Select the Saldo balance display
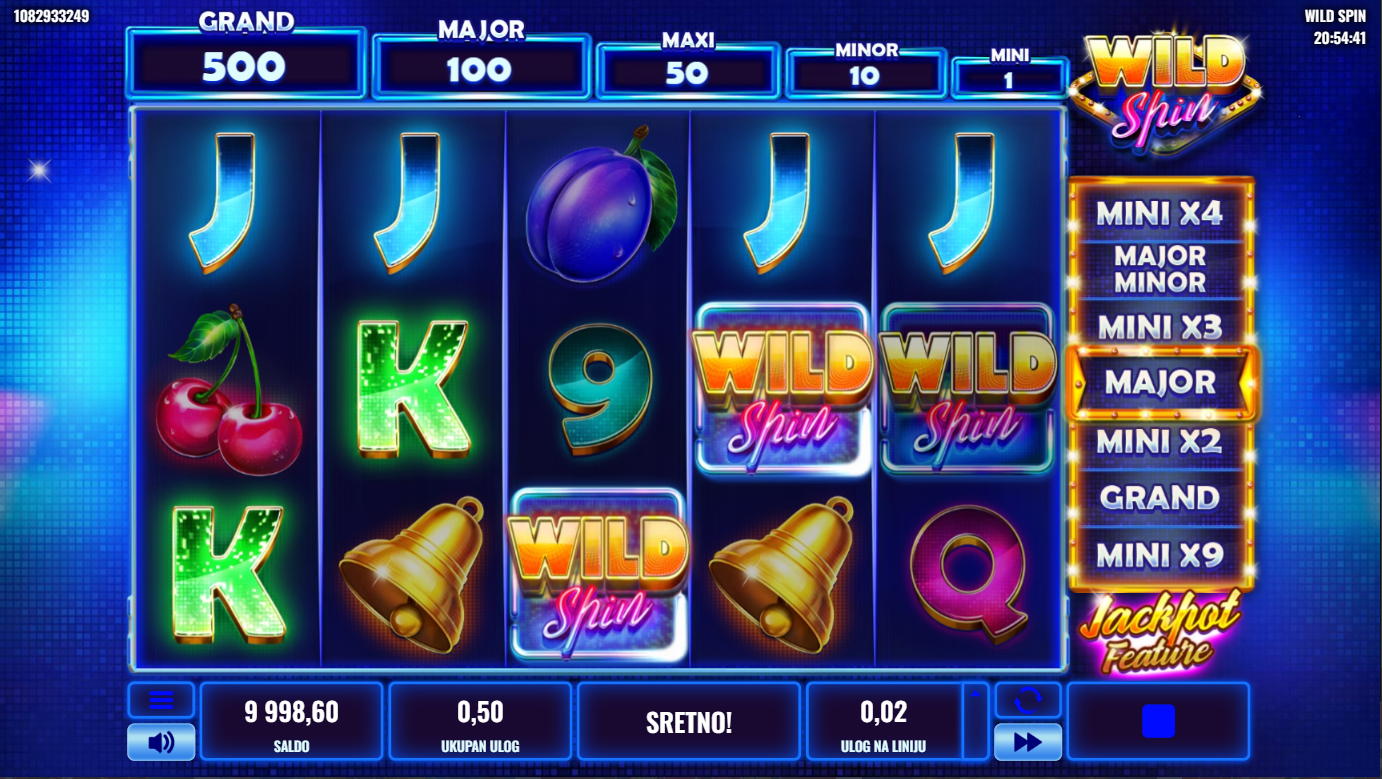This screenshot has width=1382, height=779. click(291, 721)
